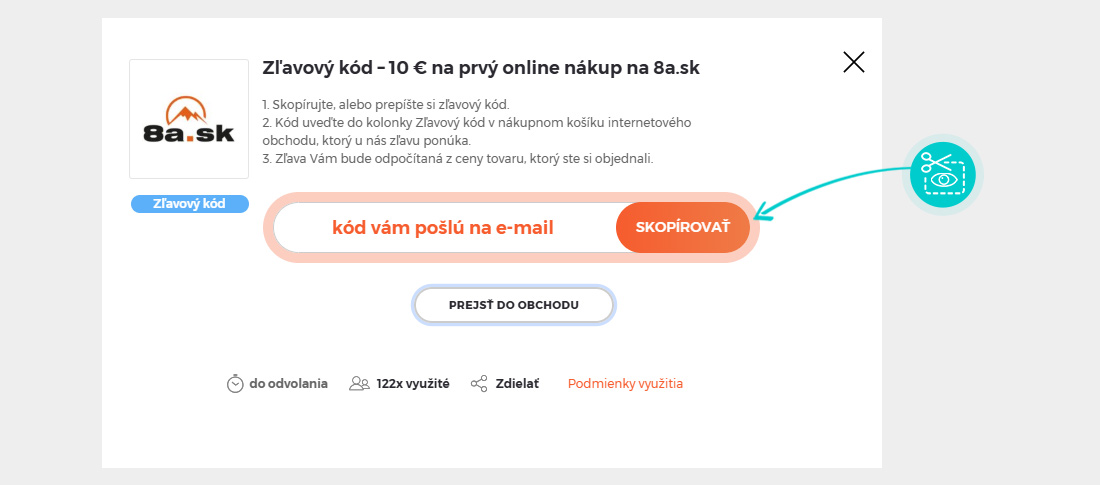1100x485 pixels.
Task: Click the coupon code text field
Action: (x=443, y=227)
